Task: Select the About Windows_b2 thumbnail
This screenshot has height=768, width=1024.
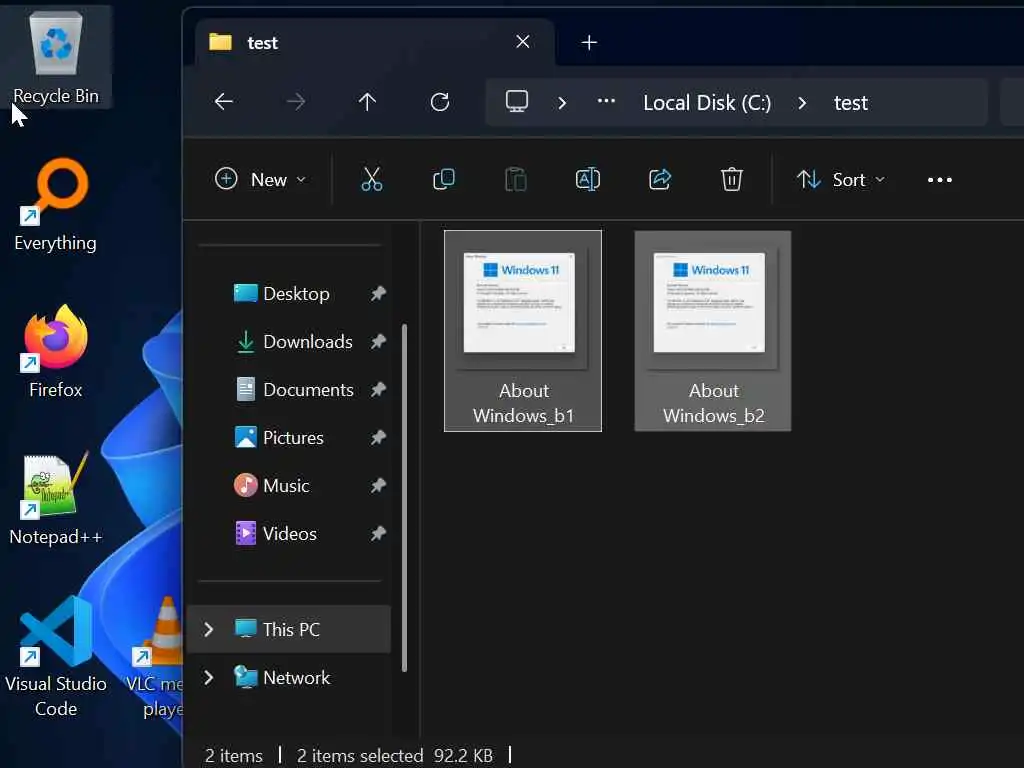Action: tap(712, 330)
